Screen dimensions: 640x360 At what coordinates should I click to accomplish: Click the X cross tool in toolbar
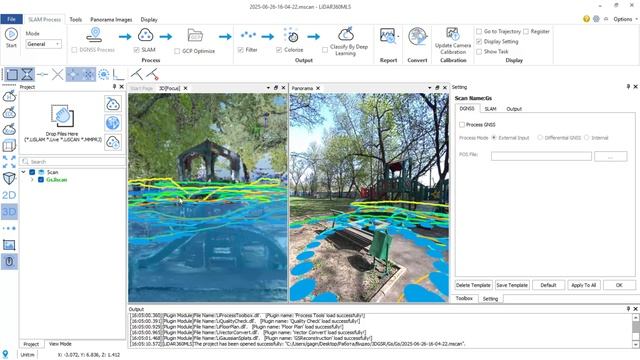[x=58, y=74]
